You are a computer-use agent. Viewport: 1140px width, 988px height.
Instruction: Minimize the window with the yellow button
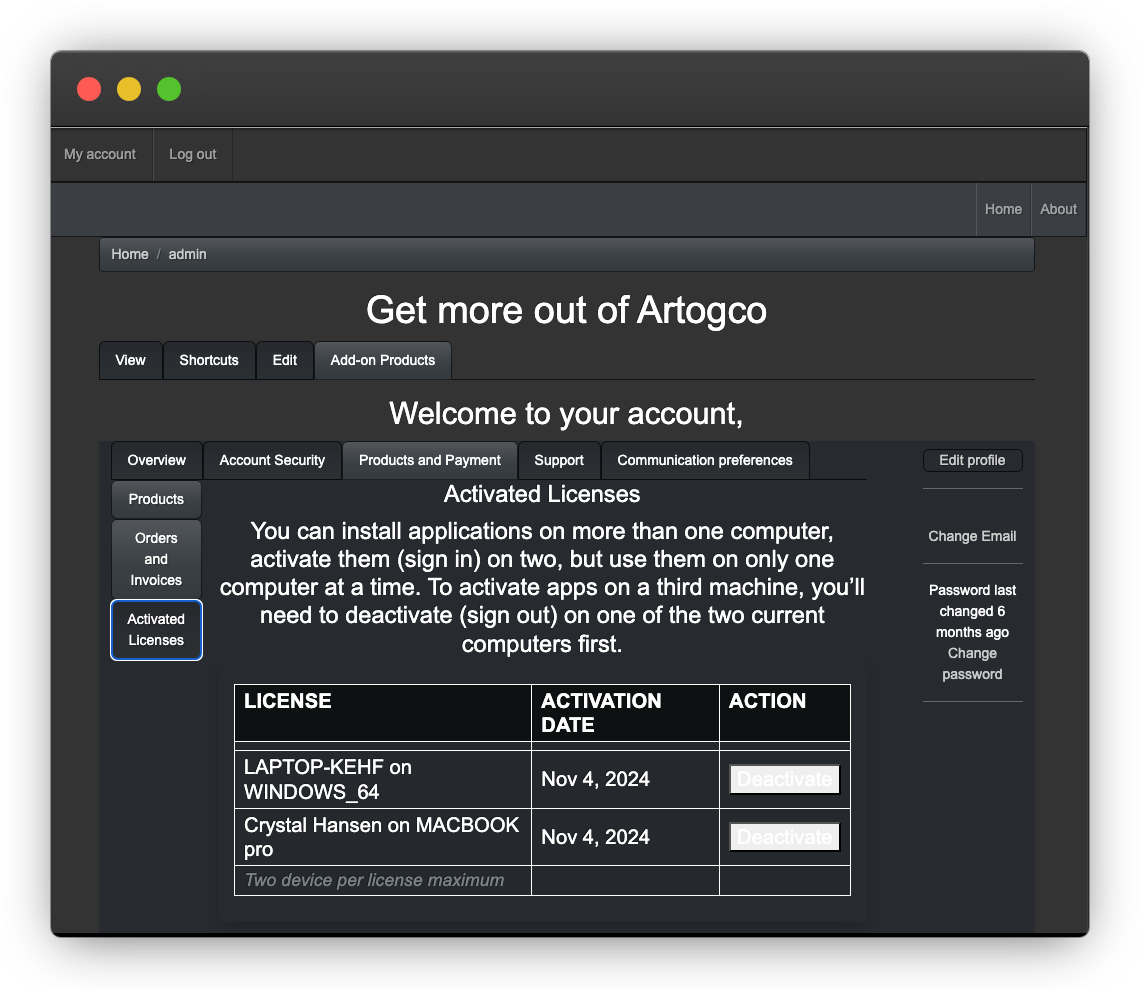tap(129, 89)
